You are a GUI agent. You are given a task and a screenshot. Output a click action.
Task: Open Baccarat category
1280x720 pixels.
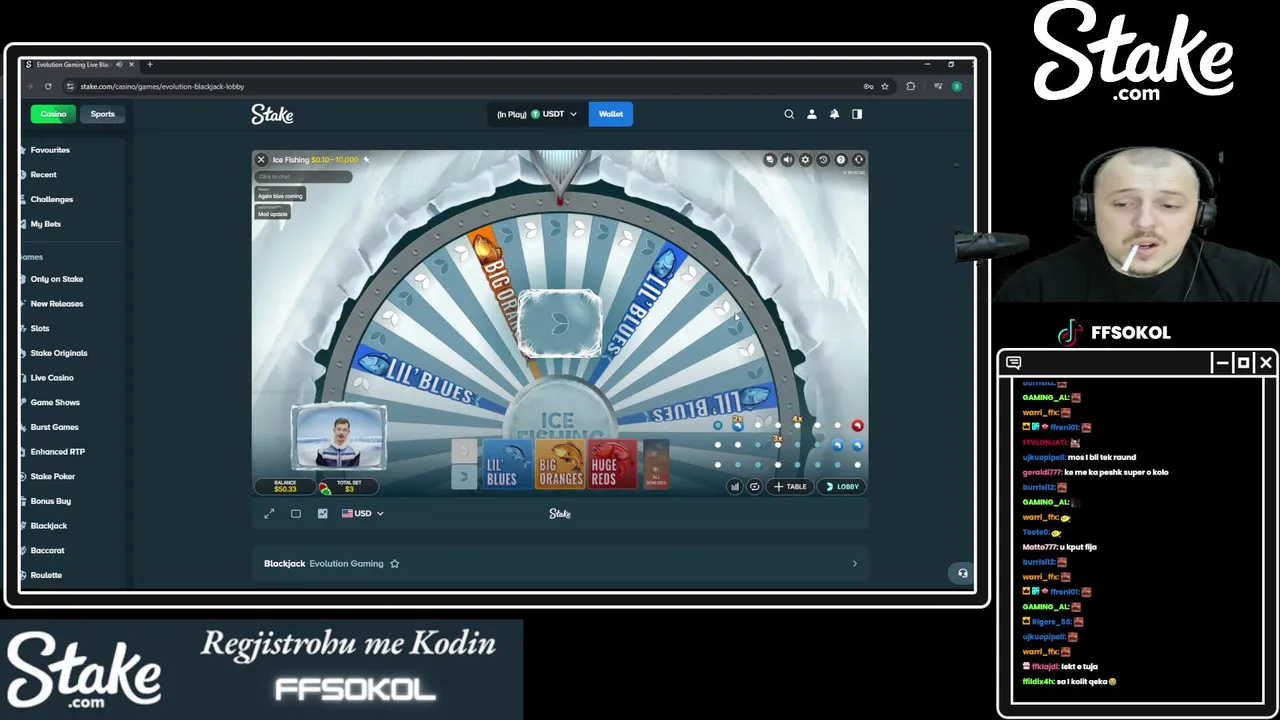coord(47,551)
